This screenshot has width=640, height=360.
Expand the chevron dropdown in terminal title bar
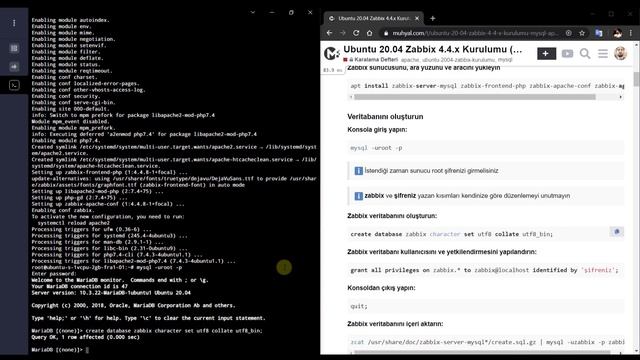[253, 12]
